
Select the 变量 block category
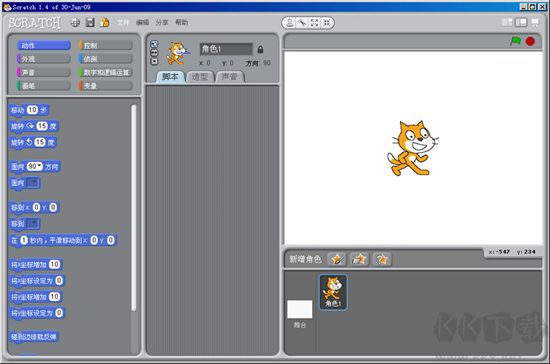(x=106, y=86)
